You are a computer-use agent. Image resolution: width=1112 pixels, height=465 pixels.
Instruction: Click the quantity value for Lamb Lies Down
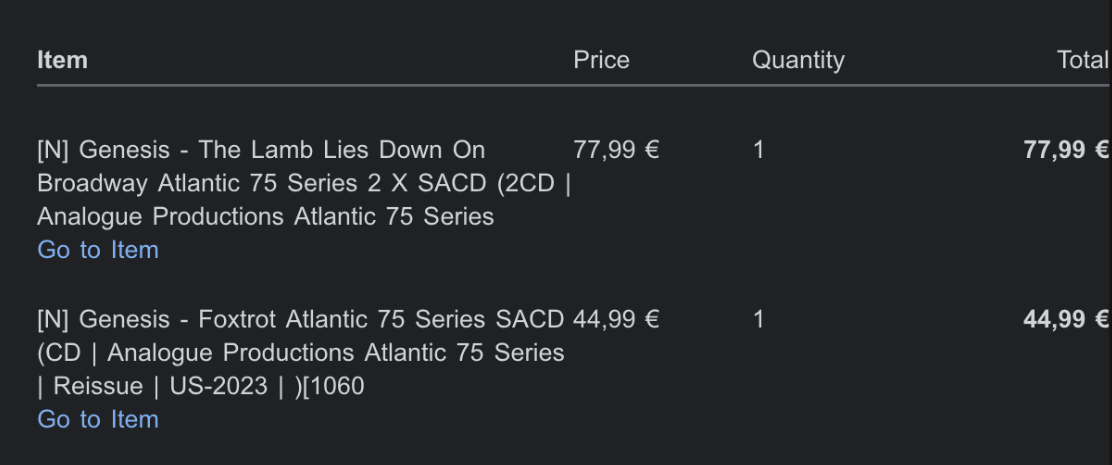click(759, 151)
